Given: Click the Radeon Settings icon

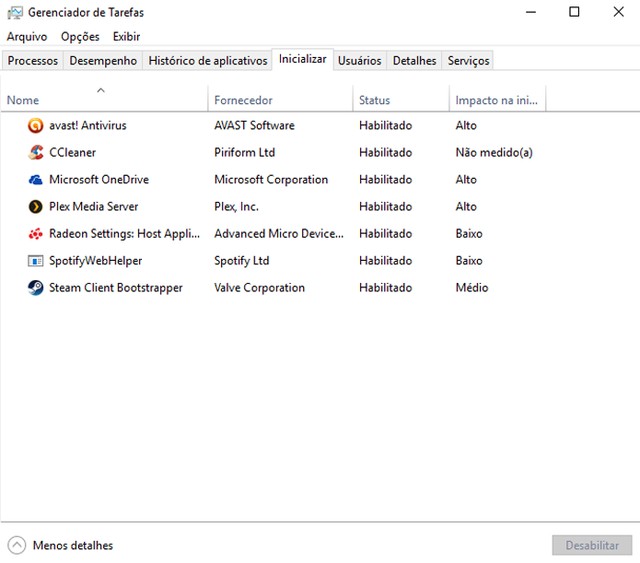Looking at the screenshot, I should click(36, 234).
